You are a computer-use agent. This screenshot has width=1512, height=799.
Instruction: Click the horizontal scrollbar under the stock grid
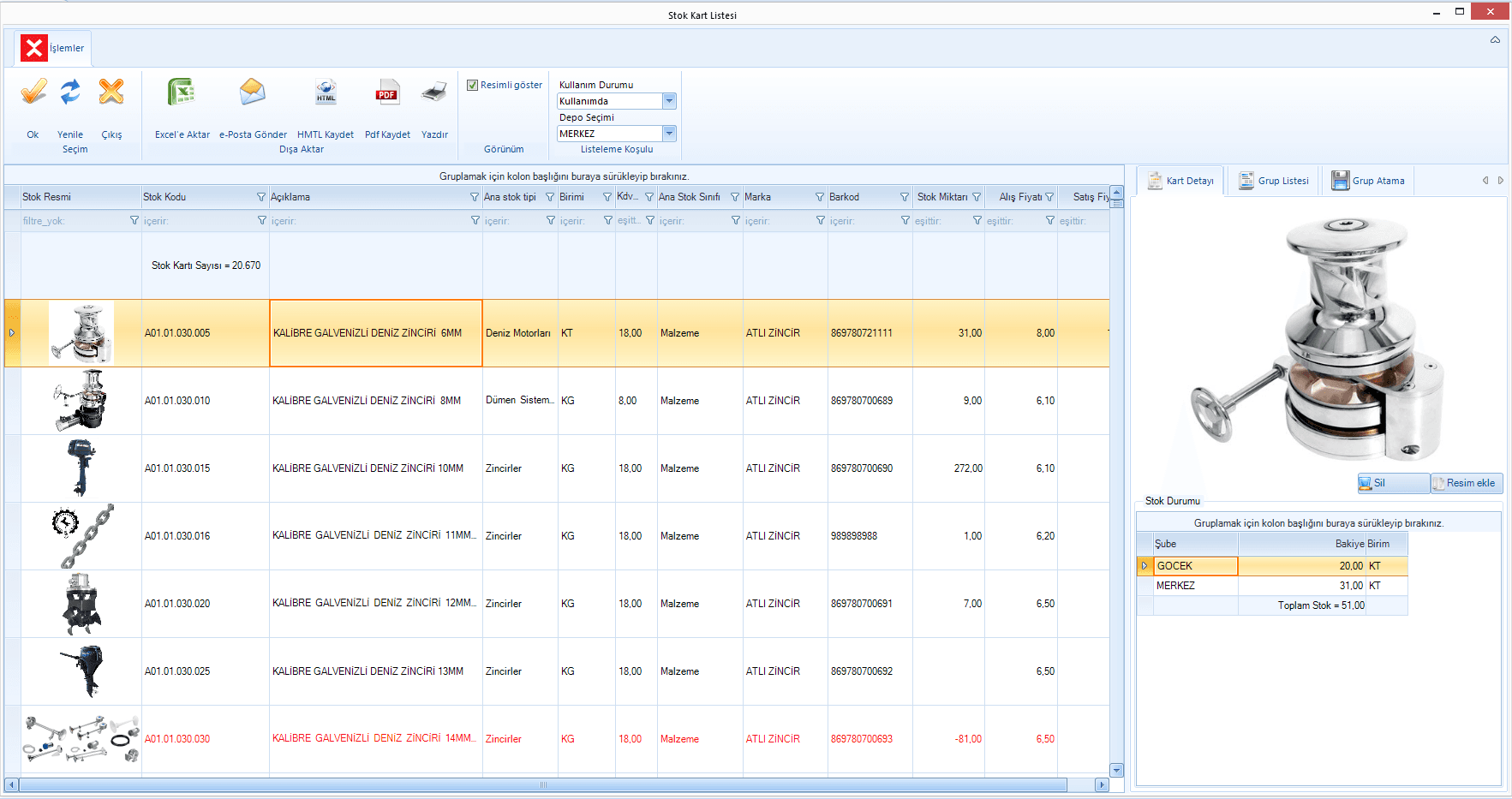(543, 784)
